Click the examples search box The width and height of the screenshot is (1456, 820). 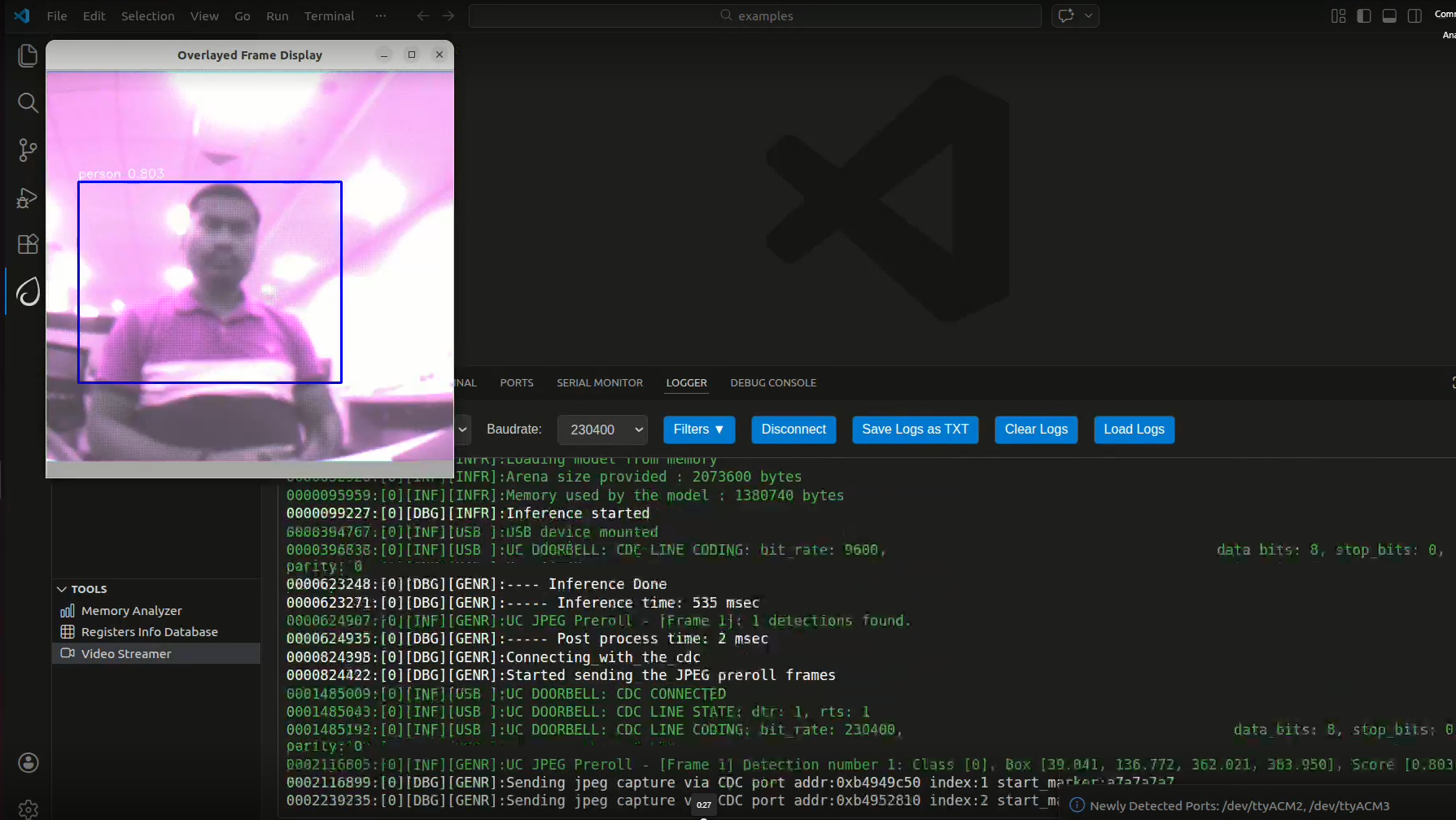[x=755, y=15]
